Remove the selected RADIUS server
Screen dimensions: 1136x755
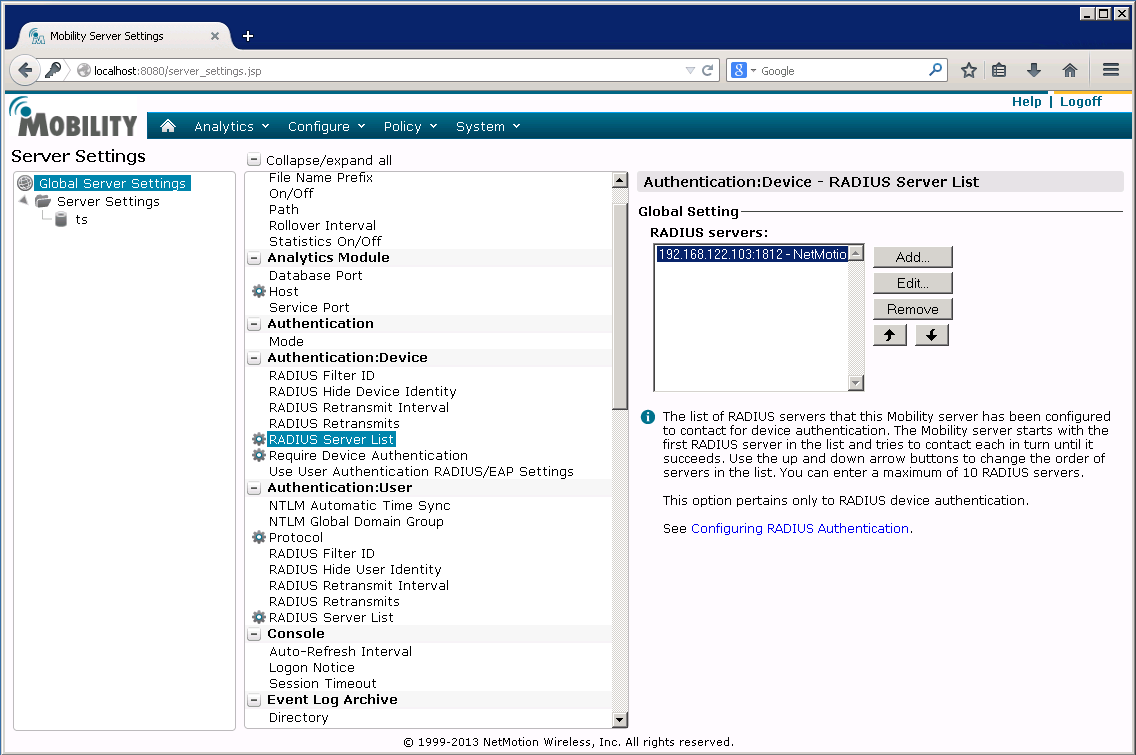coord(912,309)
